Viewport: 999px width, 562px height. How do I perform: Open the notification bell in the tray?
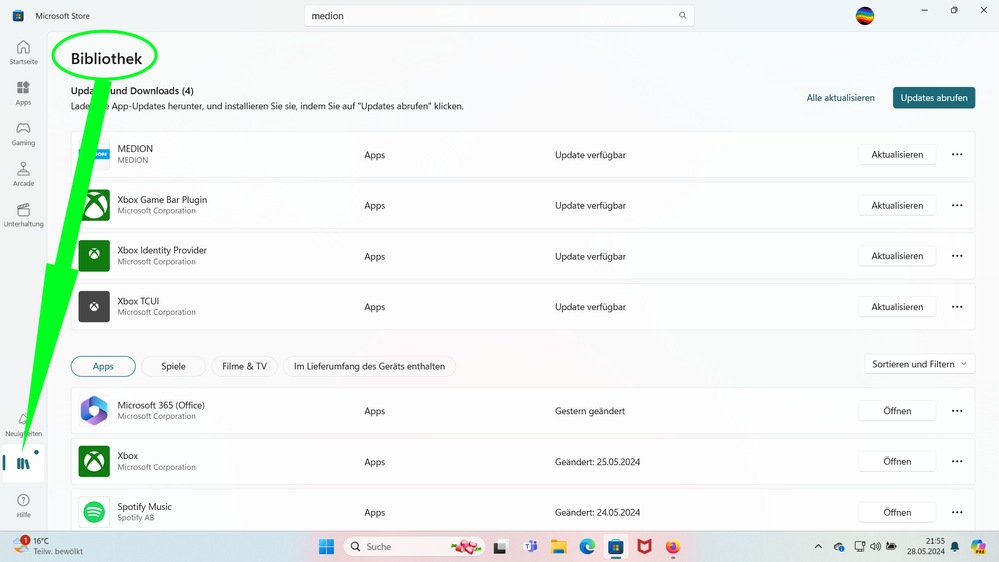[954, 547]
